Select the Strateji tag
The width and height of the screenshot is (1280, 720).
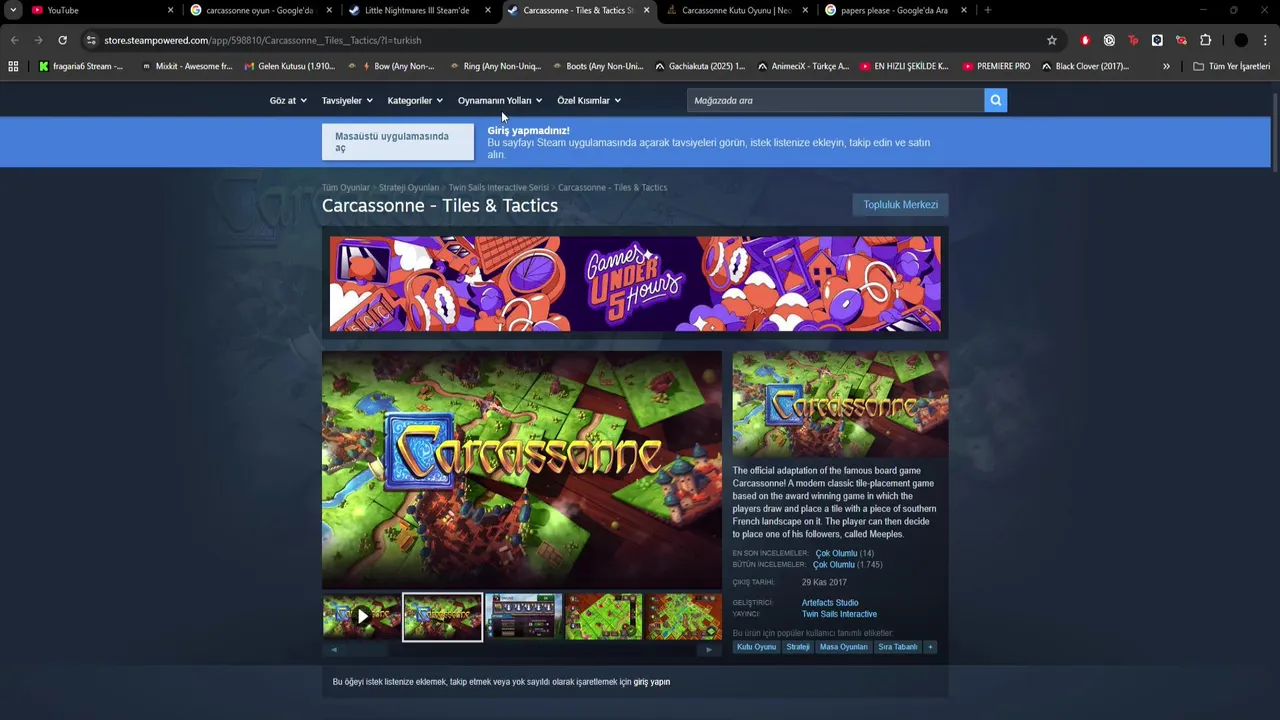798,647
